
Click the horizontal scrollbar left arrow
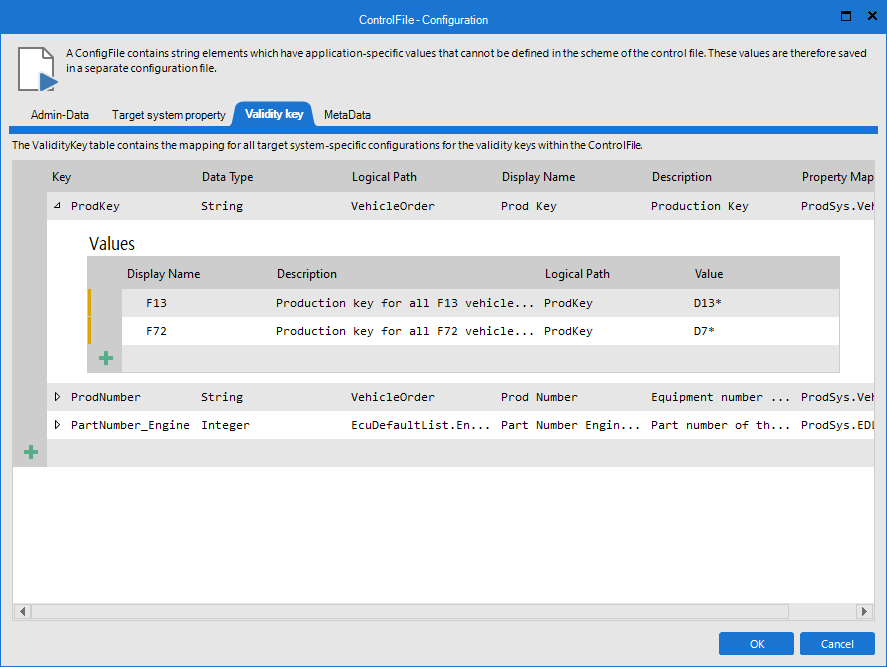coord(21,611)
